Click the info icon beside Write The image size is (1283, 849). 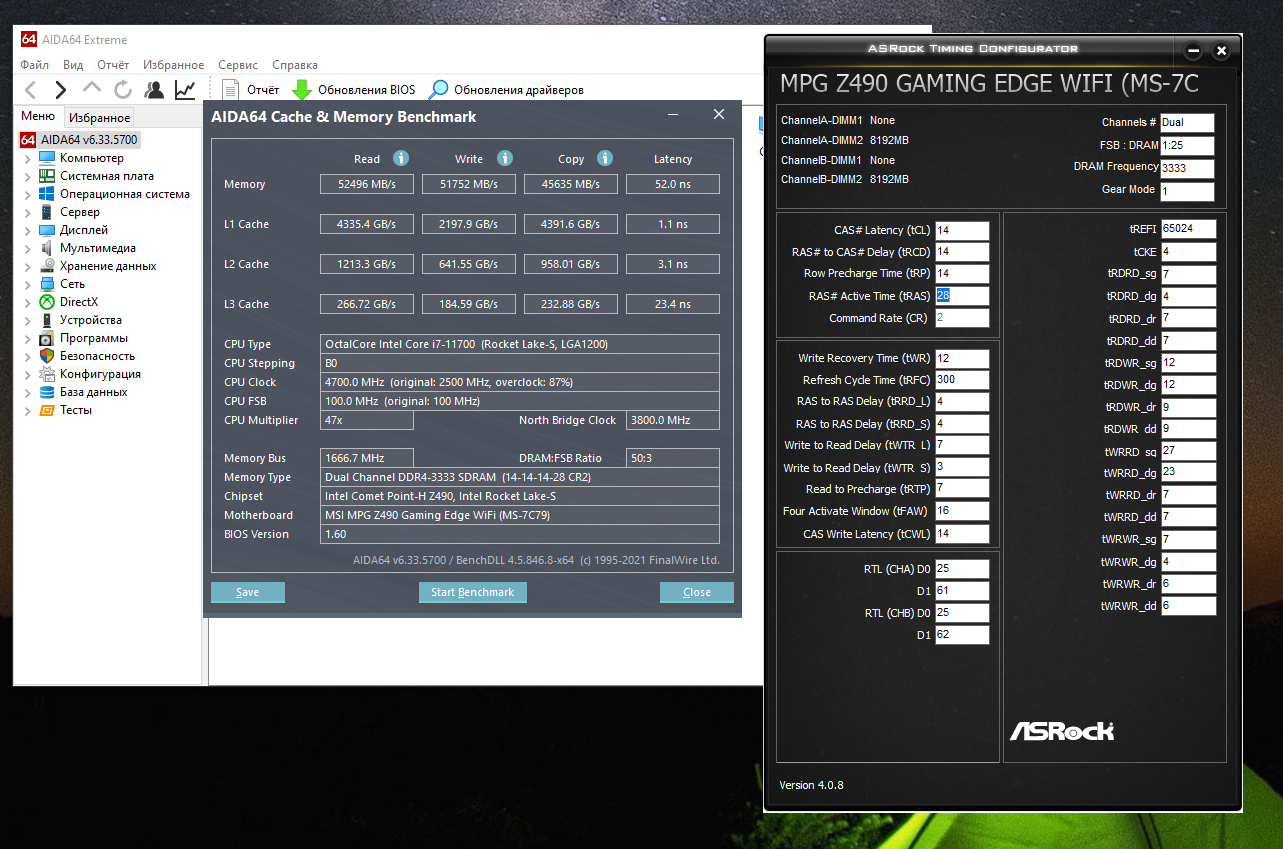(505, 158)
